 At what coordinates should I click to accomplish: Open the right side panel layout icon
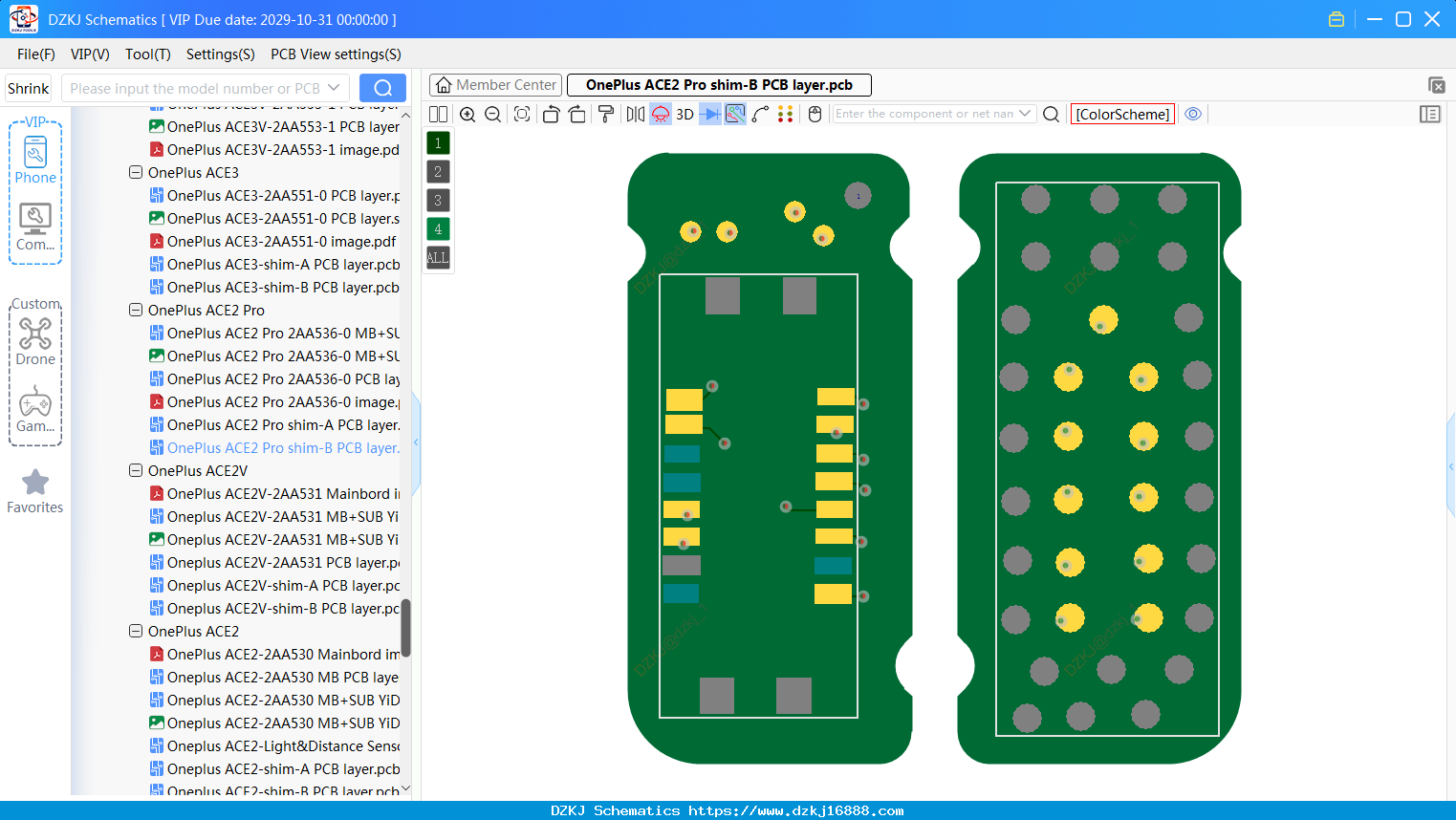[1430, 115]
